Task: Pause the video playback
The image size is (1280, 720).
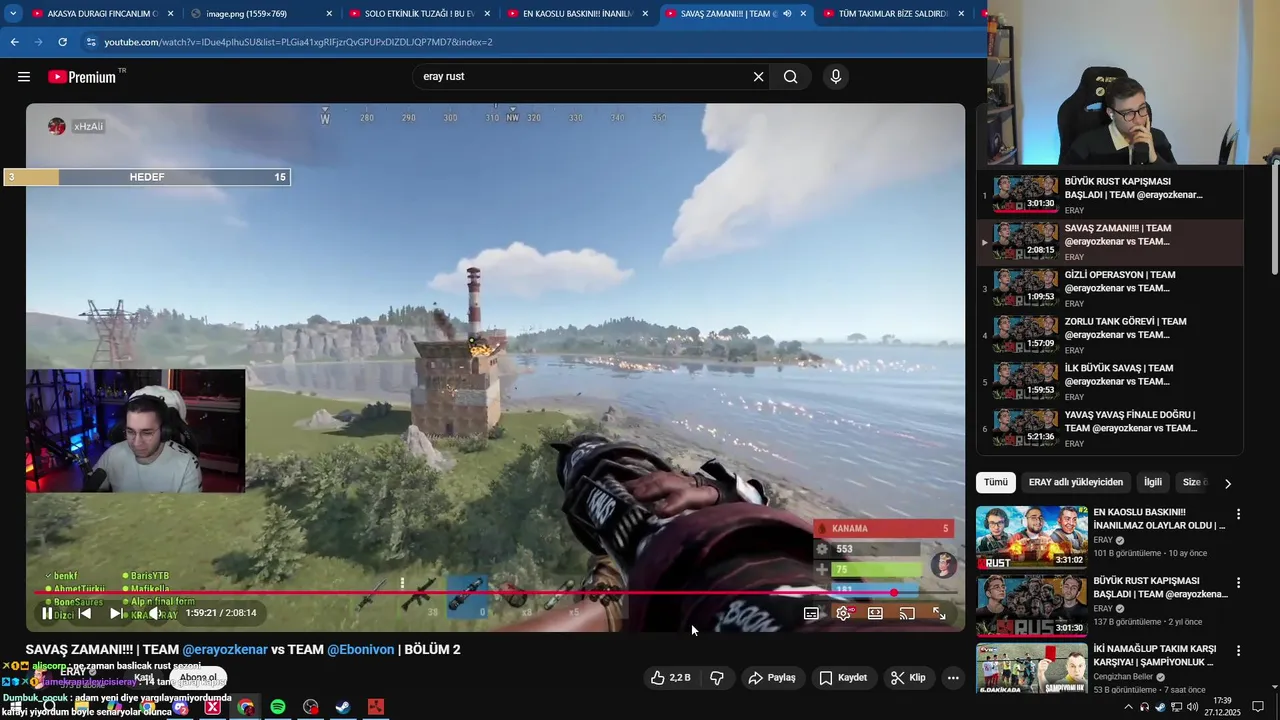Action: 47,613
